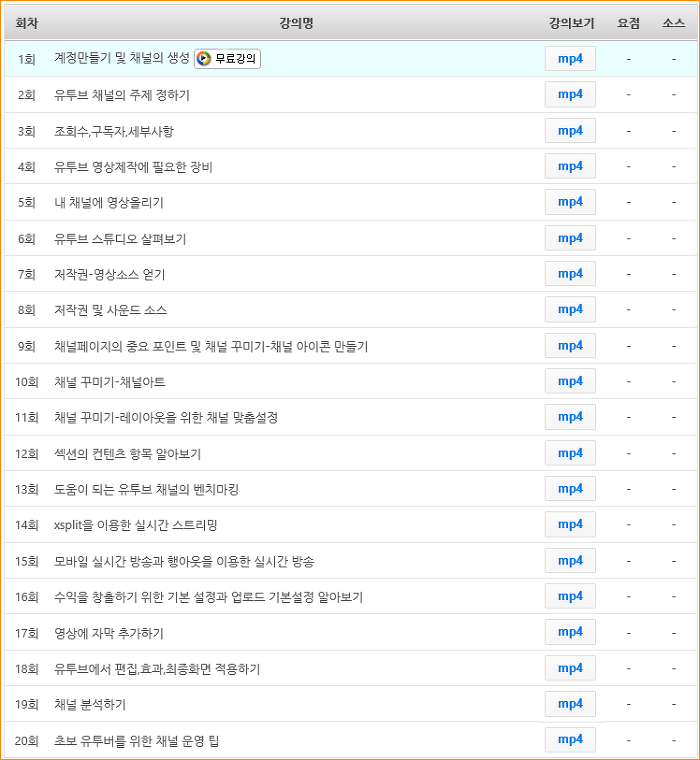Open mp4 for lecture 1회 계정만들기
Screen dimensions: 700x760
(570, 59)
